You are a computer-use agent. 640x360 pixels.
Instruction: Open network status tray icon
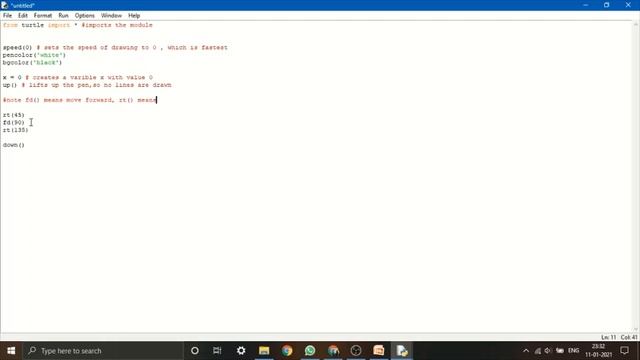click(538, 351)
